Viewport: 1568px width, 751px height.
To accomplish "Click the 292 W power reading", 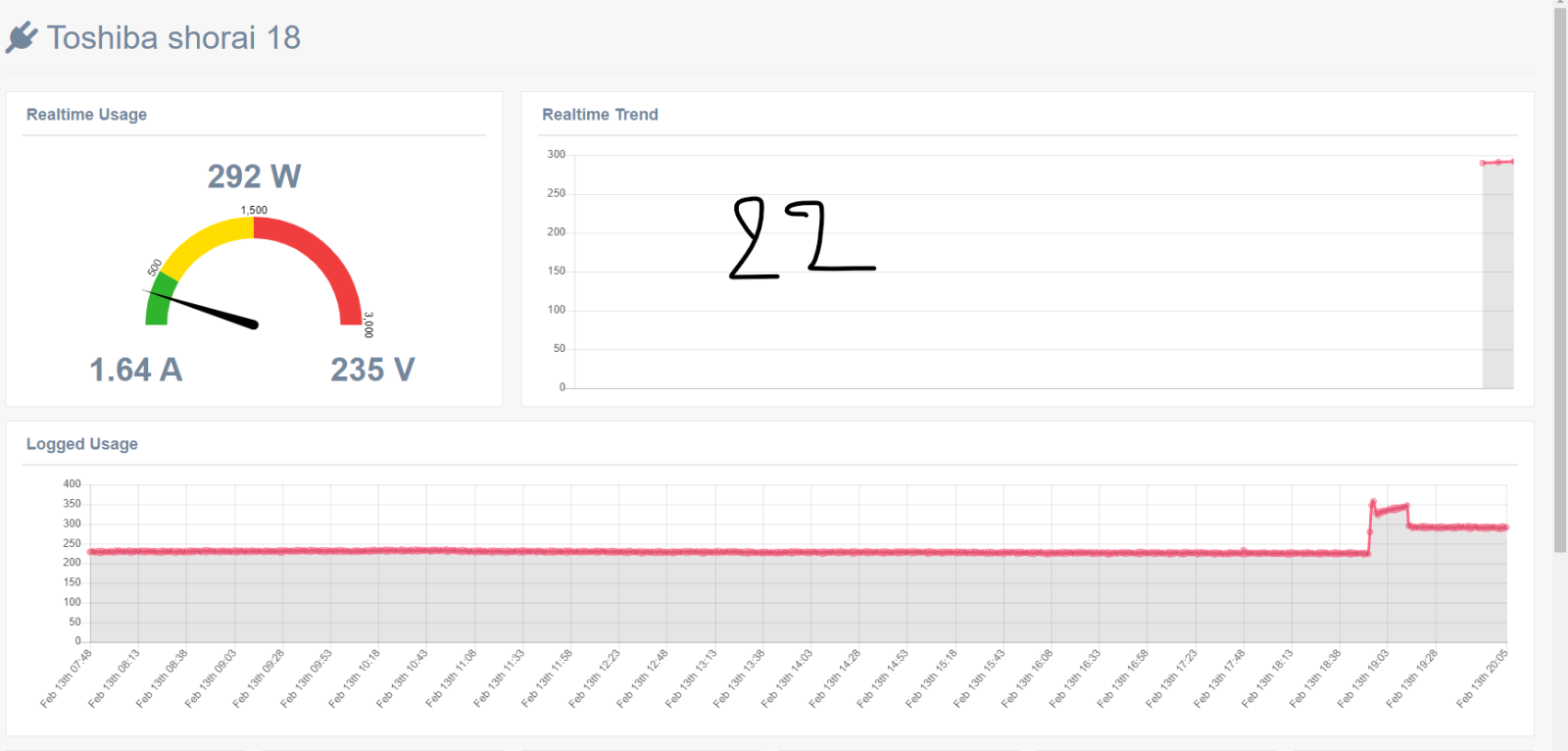I will pyautogui.click(x=254, y=176).
